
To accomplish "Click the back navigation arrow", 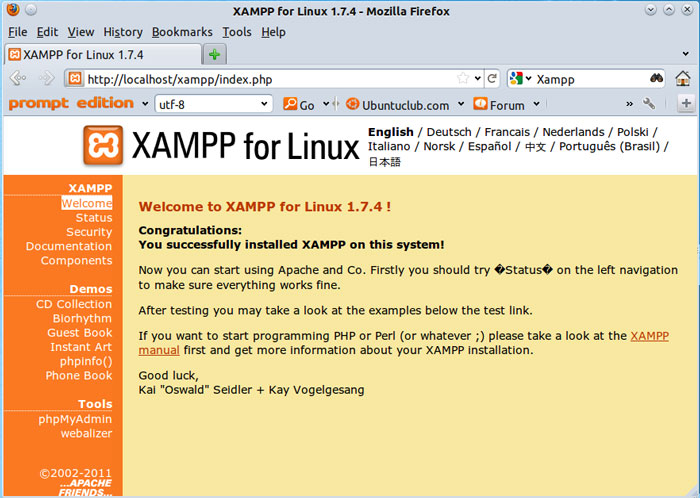I will 18,78.
